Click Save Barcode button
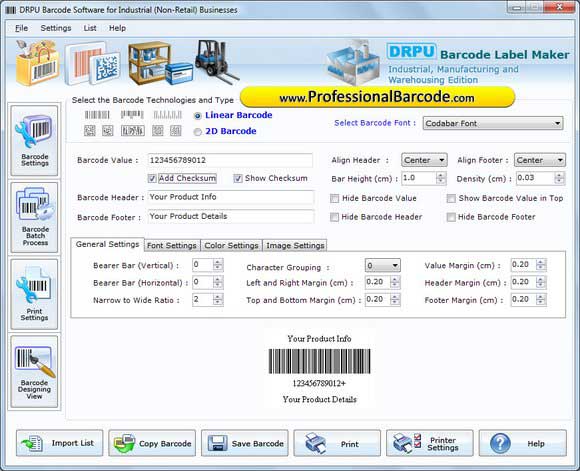The image size is (580, 471). tap(245, 443)
